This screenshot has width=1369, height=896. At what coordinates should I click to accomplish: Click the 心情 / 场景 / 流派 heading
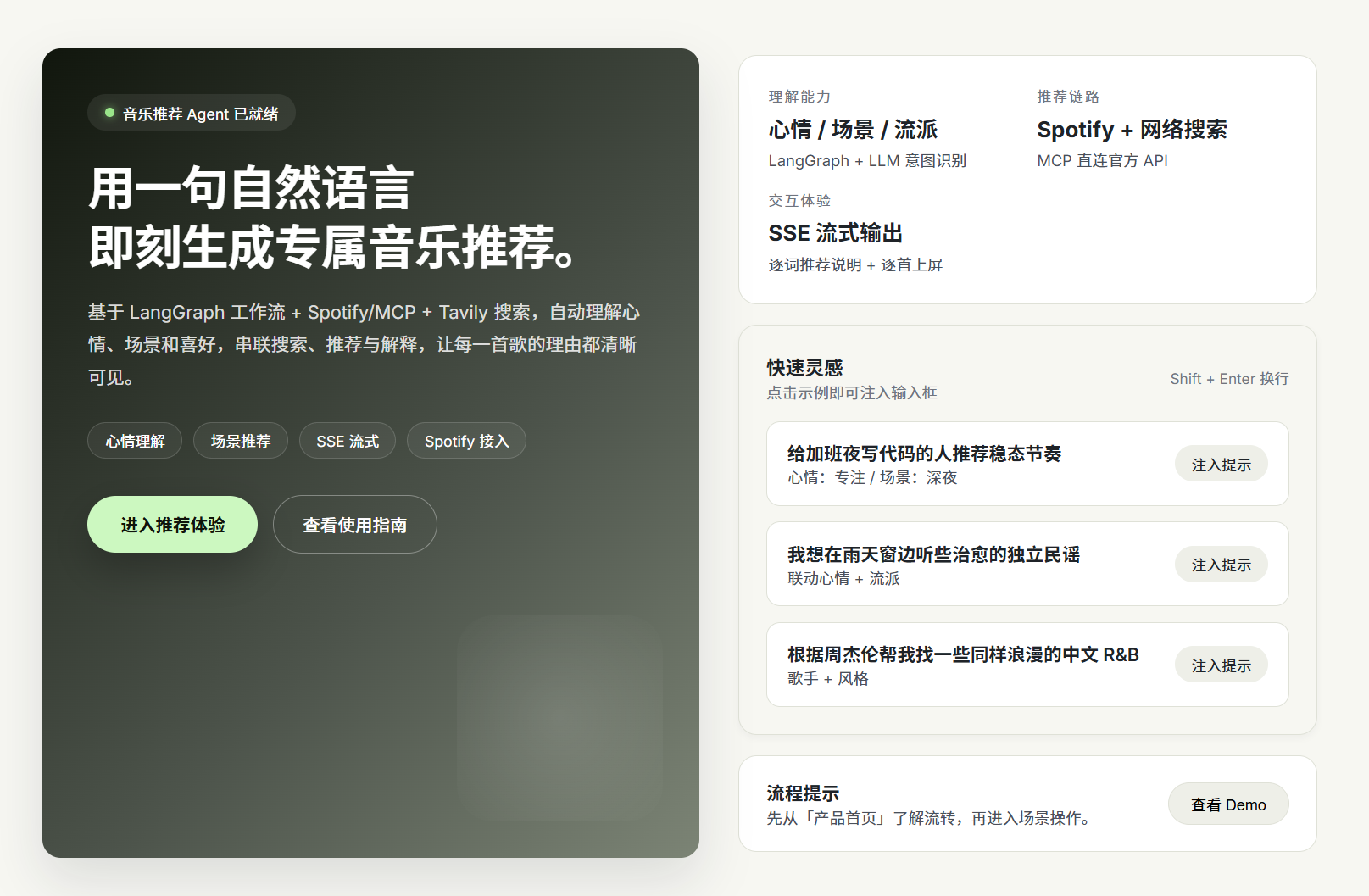853,129
